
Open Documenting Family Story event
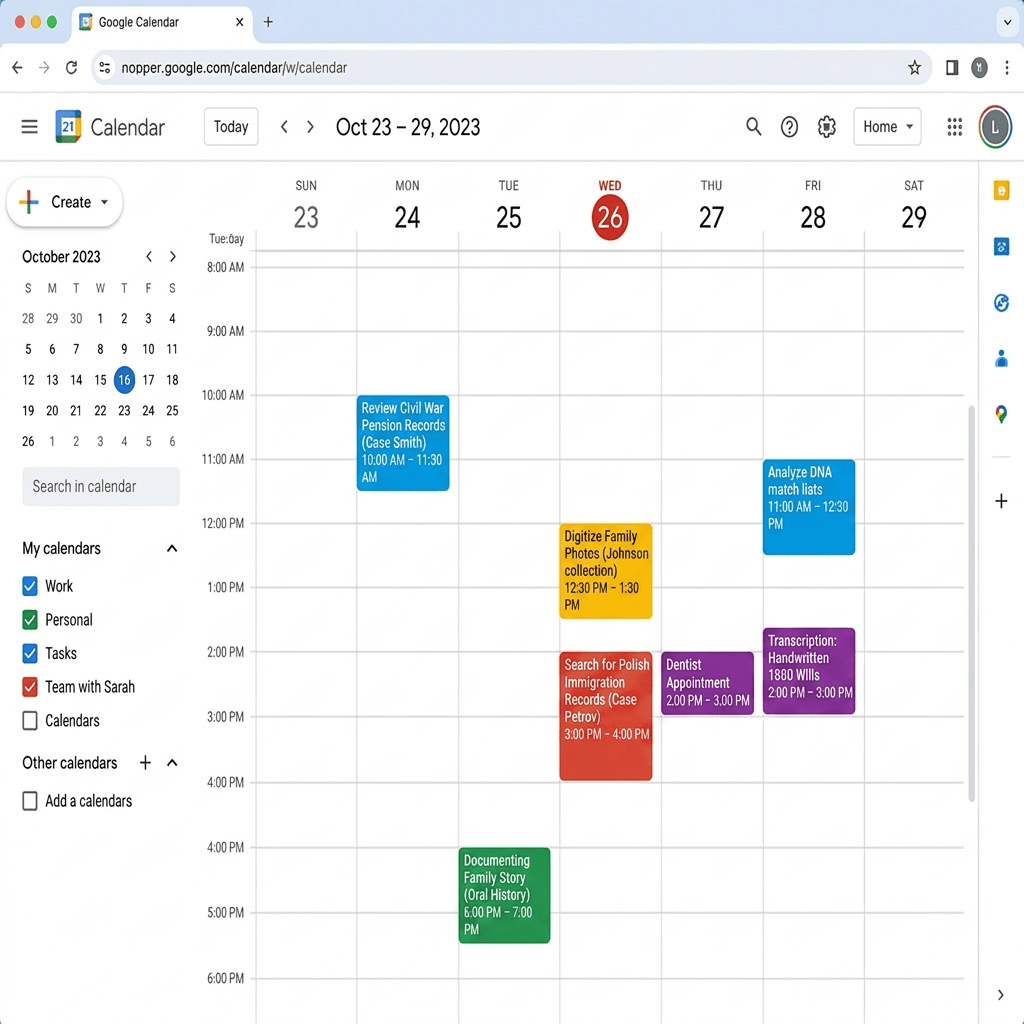504,895
